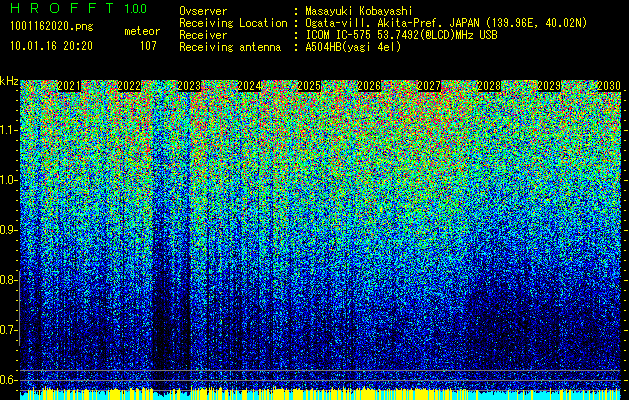Viewport: 629px width, 400px height.
Task: Click the 0.8 frequency axis label
Action: tap(9, 280)
